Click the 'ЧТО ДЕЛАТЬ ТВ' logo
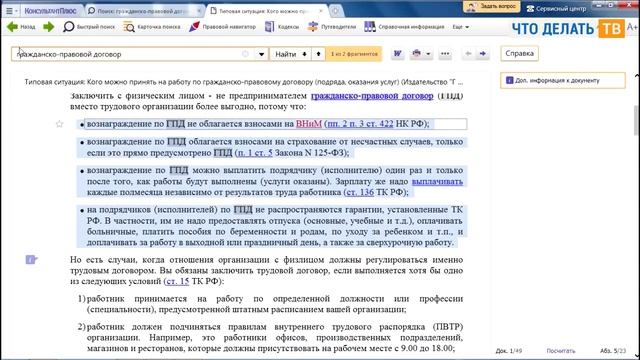This screenshot has height=360, width=640. click(x=568, y=29)
